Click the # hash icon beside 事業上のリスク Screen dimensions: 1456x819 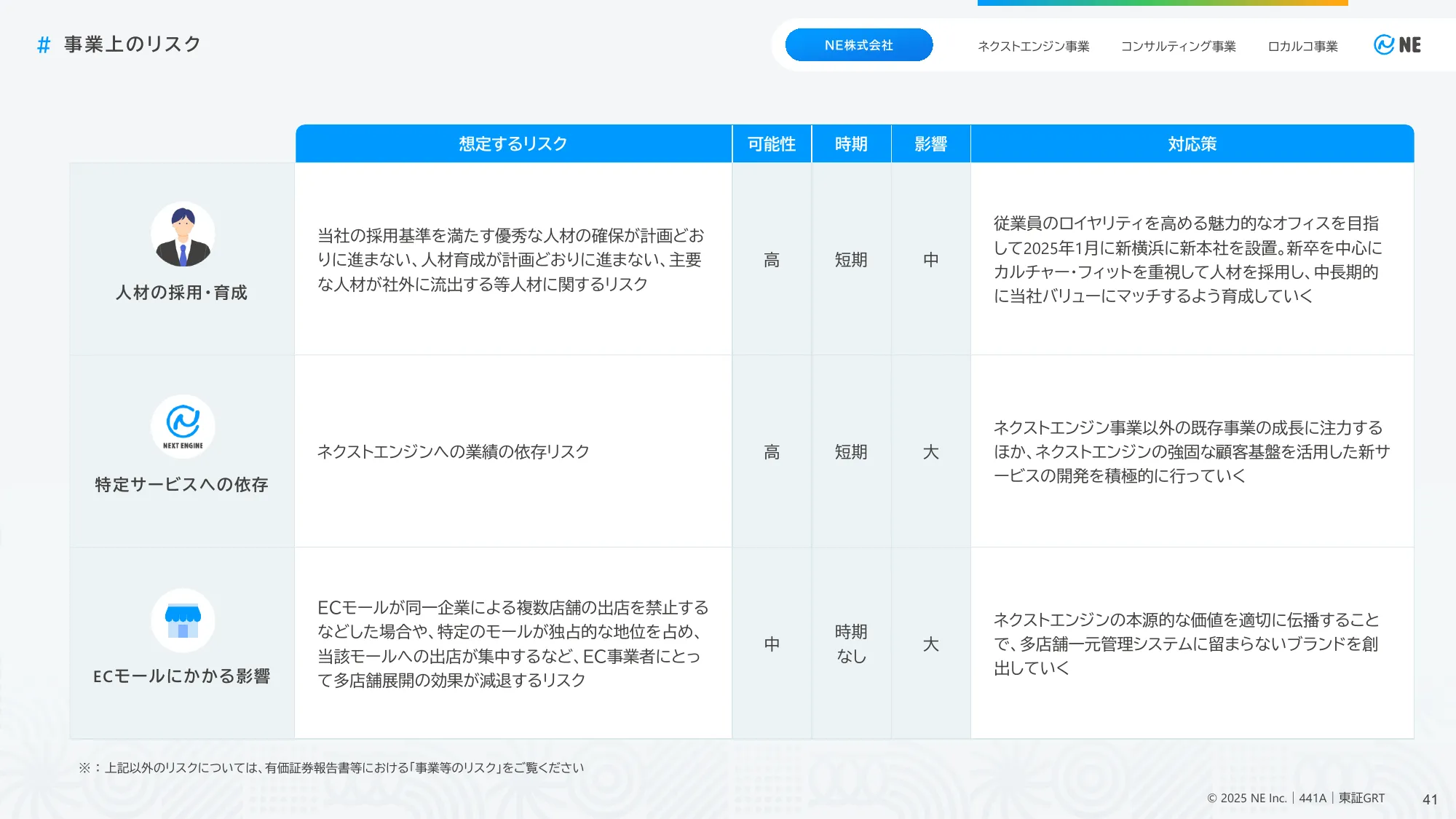point(42,44)
